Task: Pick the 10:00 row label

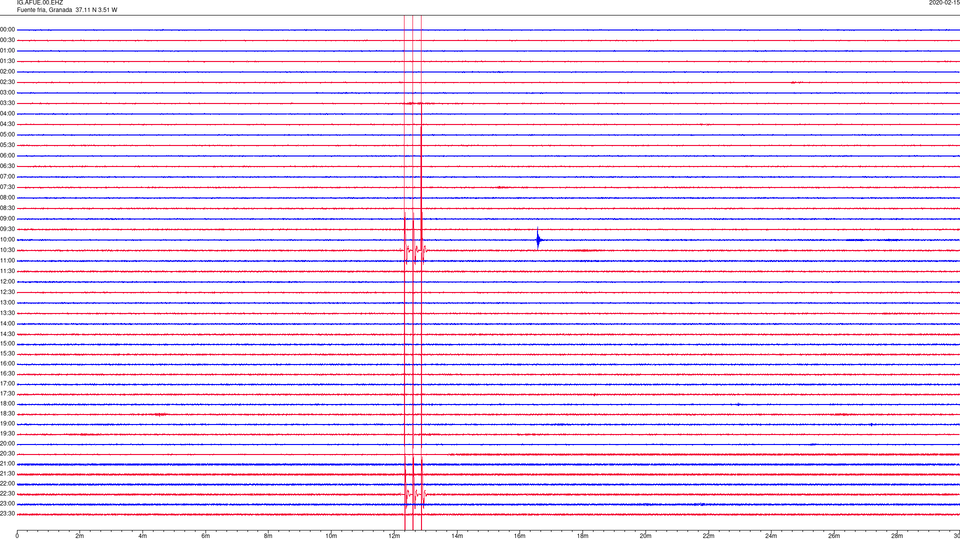Action: click(x=7, y=239)
